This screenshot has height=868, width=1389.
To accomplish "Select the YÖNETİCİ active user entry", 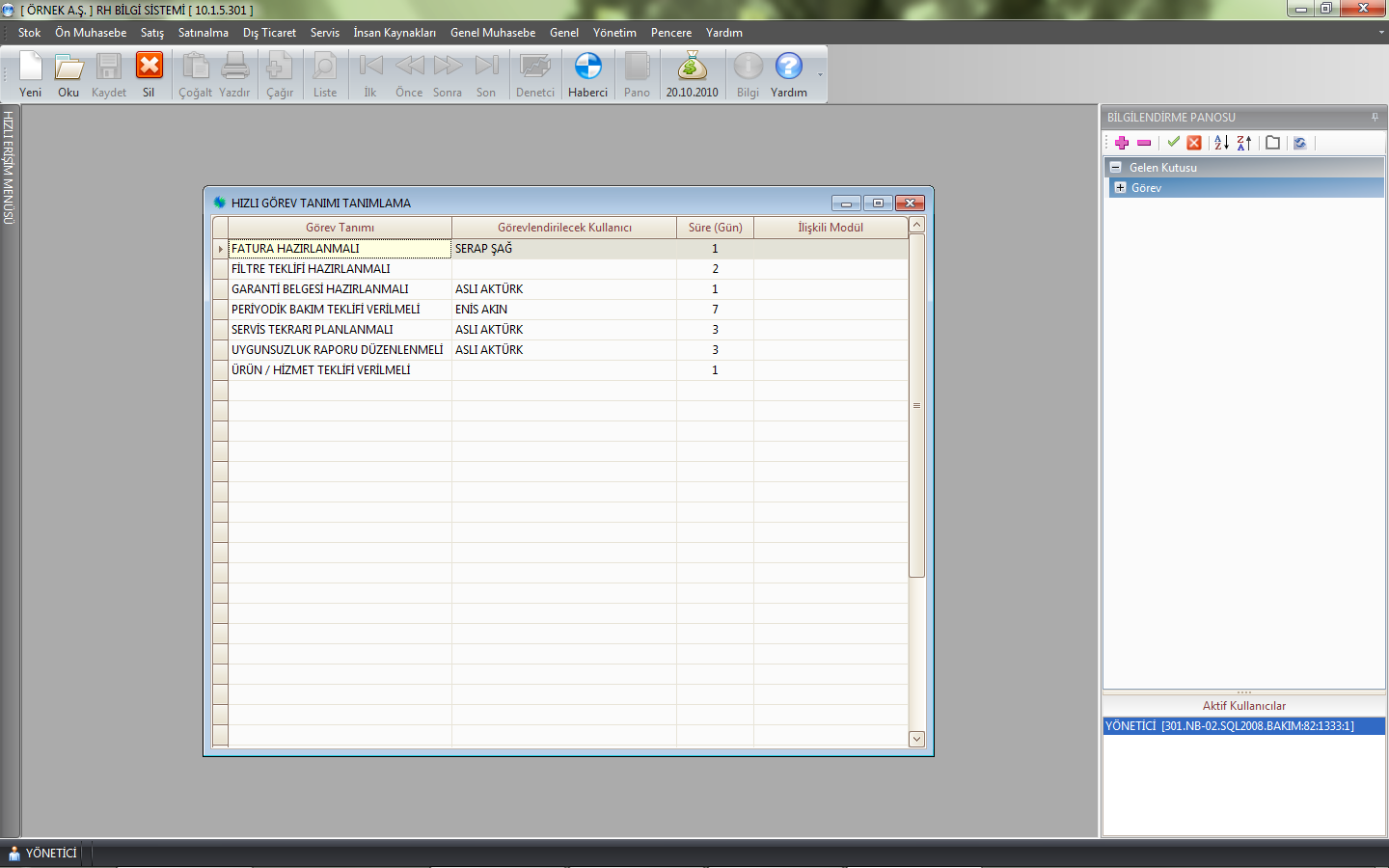I will (x=1230, y=726).
